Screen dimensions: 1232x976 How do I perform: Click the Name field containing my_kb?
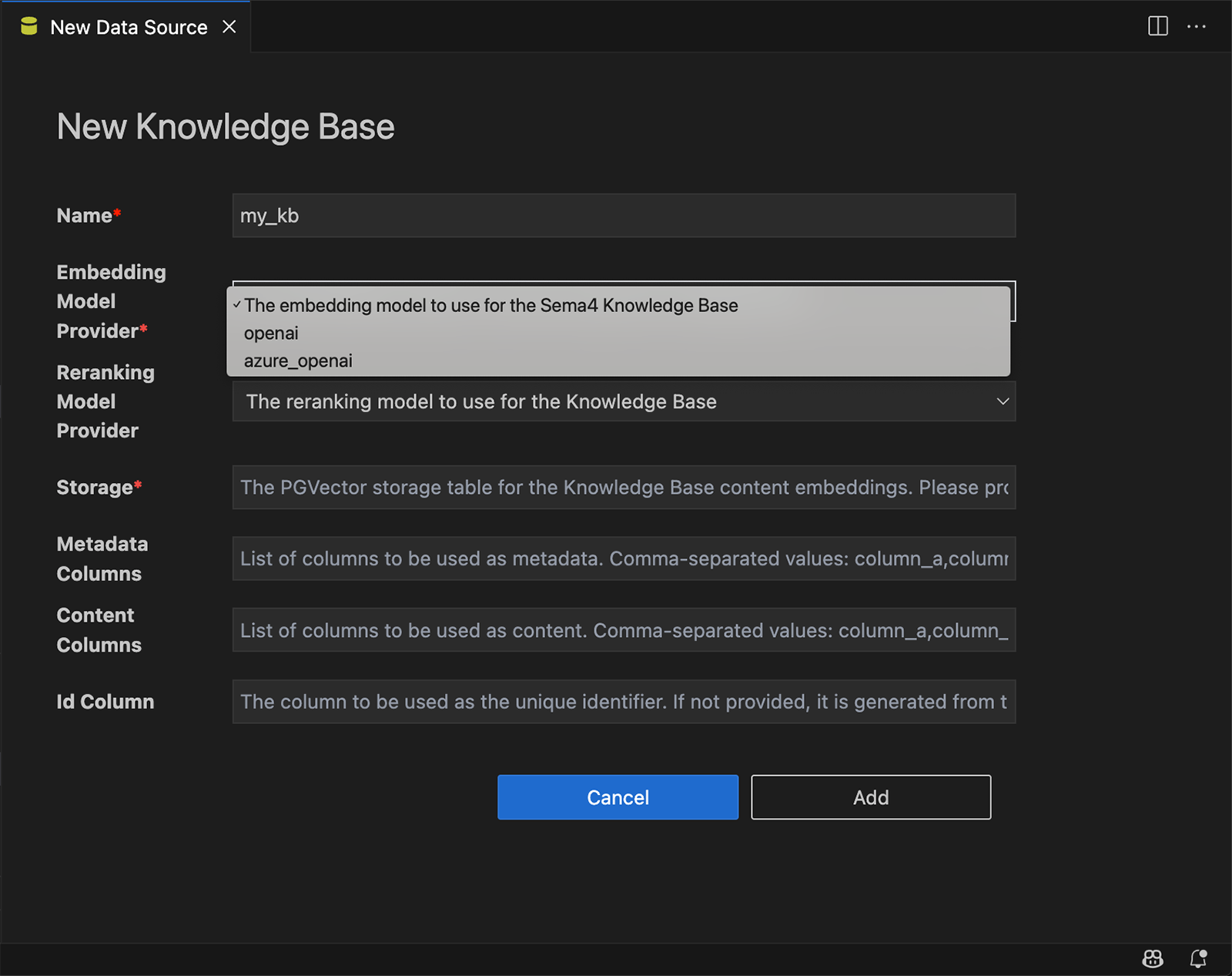click(x=624, y=216)
